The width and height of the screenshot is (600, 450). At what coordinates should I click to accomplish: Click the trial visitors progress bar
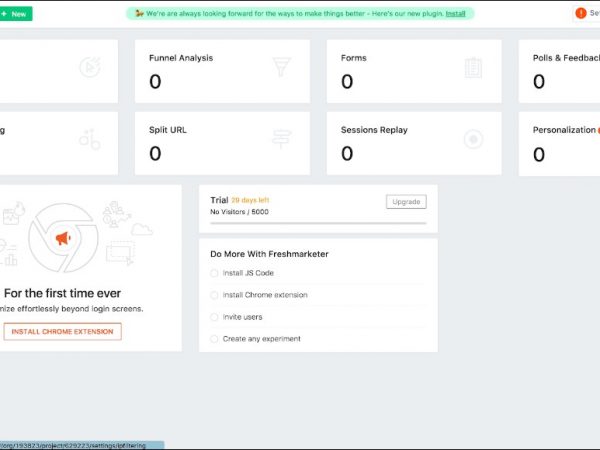tap(317, 223)
